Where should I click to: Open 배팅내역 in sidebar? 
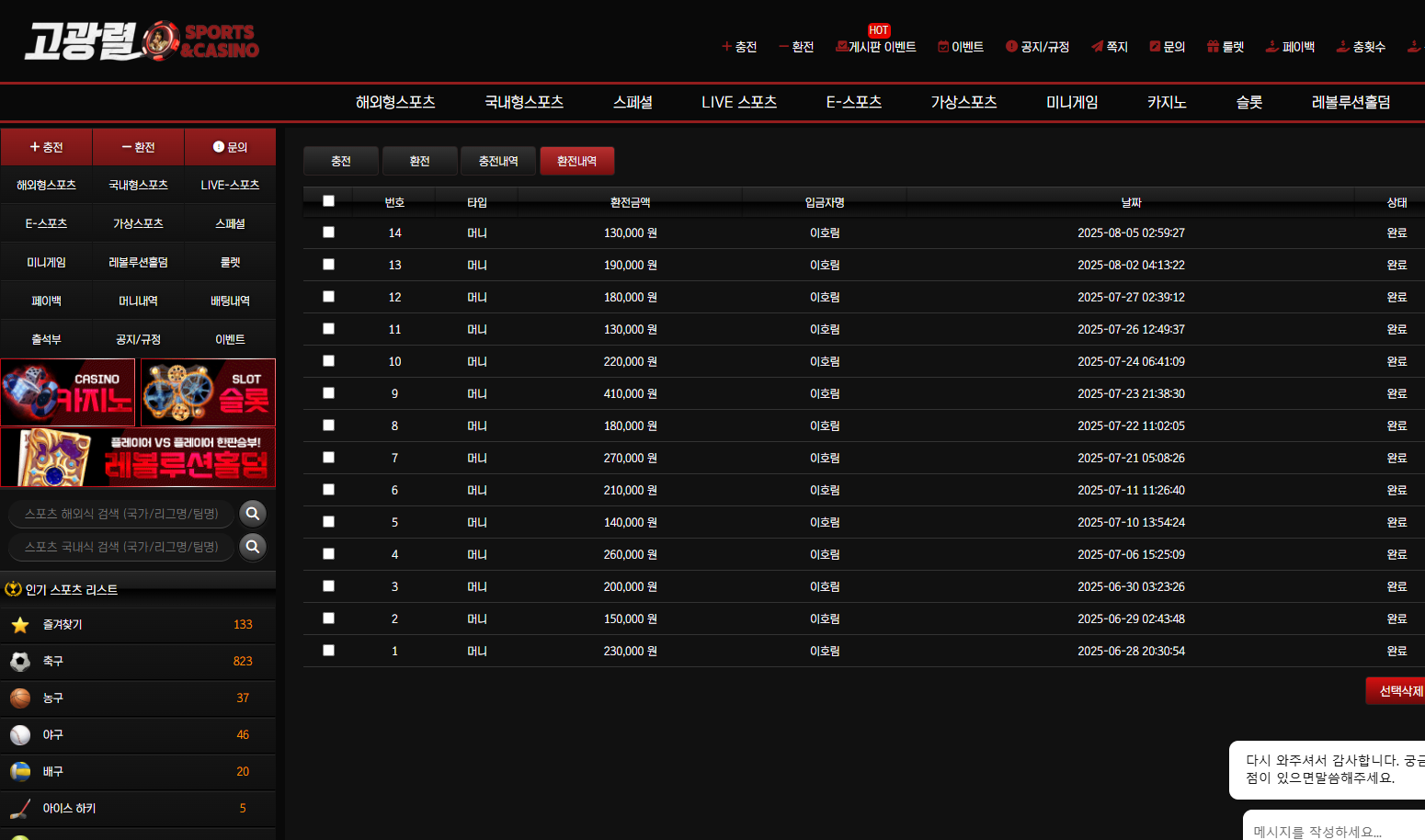(x=230, y=301)
